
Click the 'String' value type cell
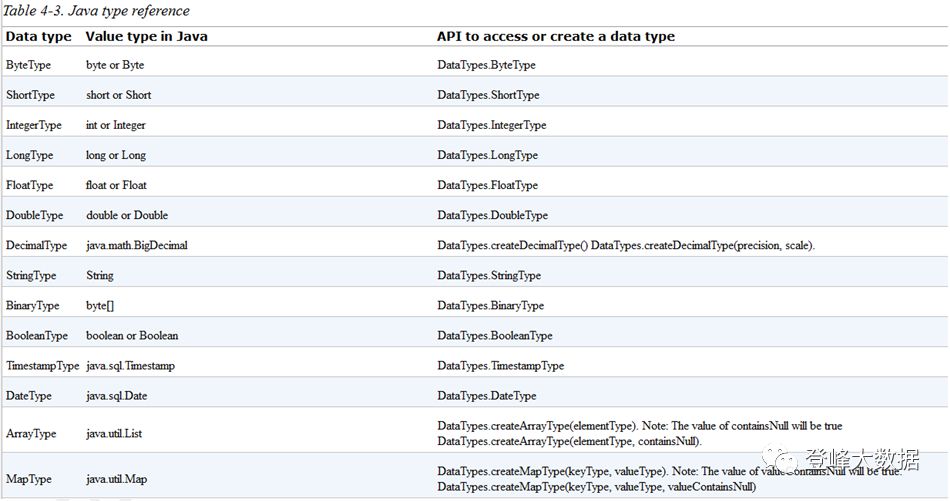[x=100, y=276]
